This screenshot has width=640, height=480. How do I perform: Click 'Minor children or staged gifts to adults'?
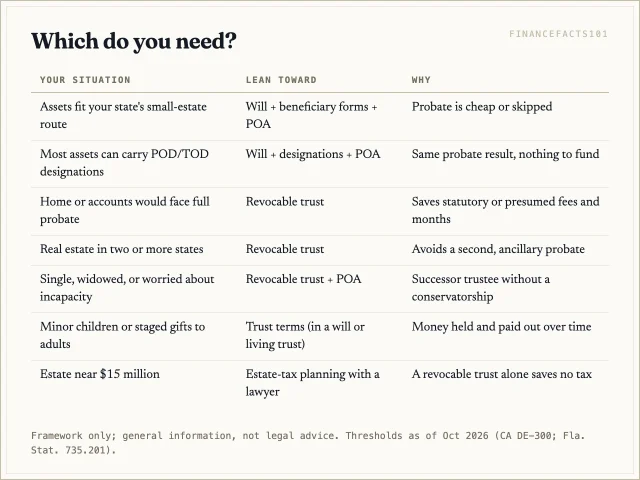pos(122,335)
